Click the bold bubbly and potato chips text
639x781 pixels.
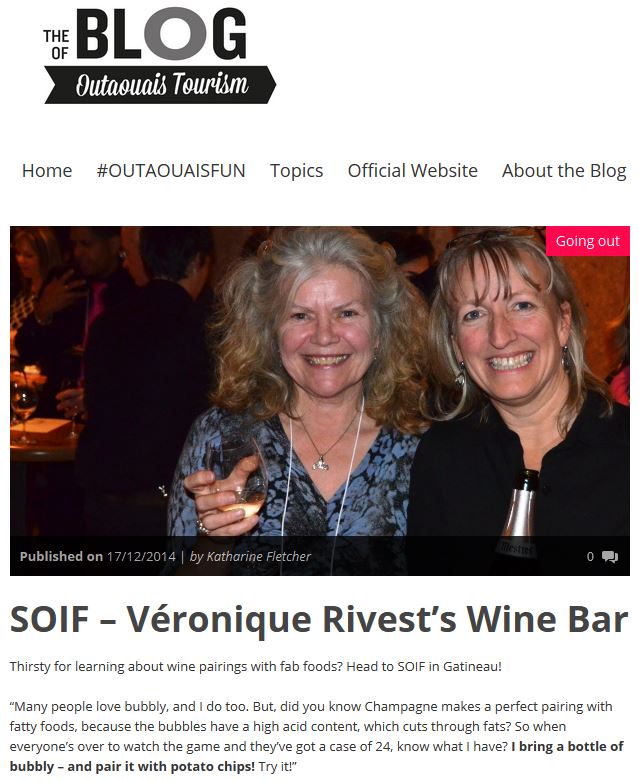tap(316, 756)
